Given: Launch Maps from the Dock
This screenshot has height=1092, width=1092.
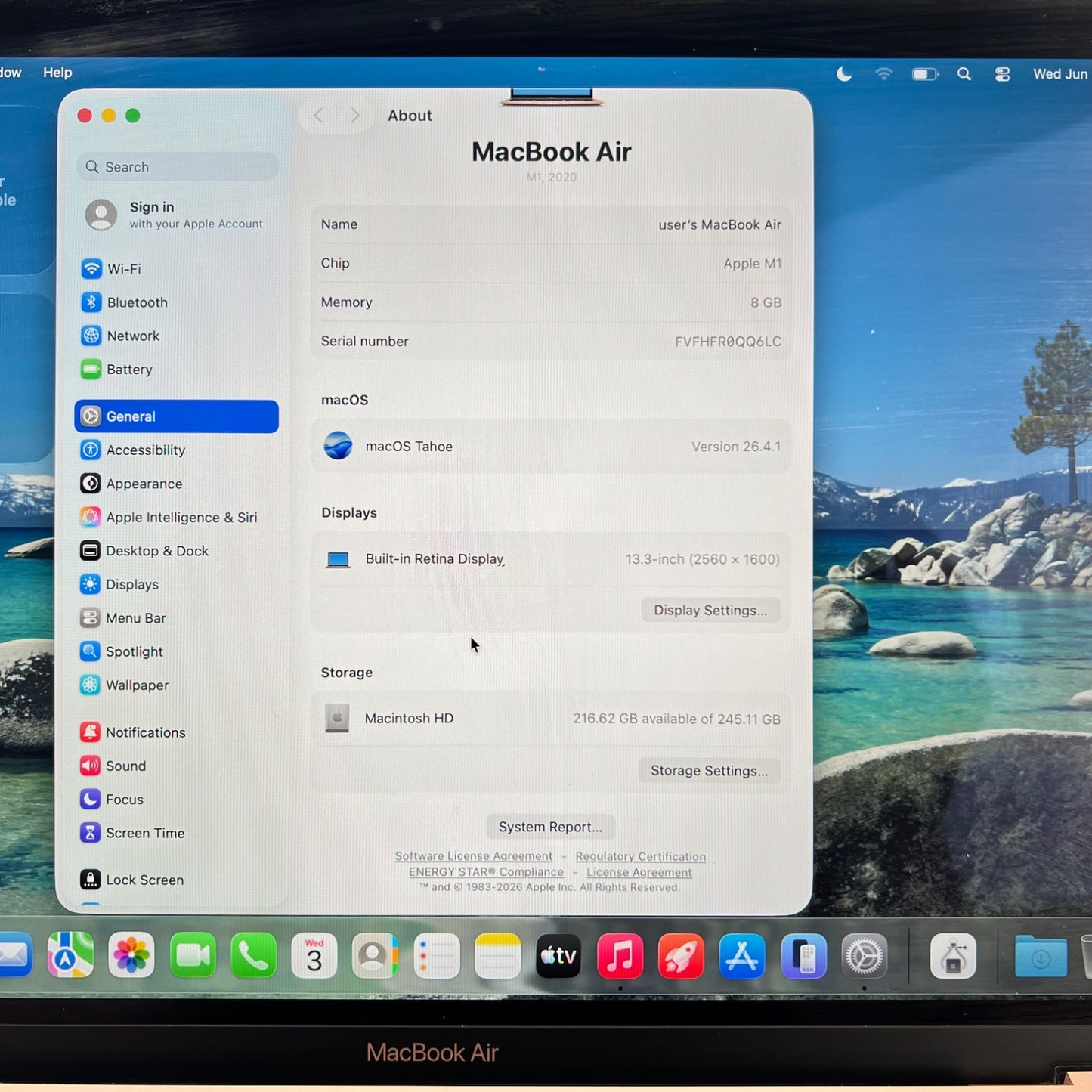Looking at the screenshot, I should (70, 955).
